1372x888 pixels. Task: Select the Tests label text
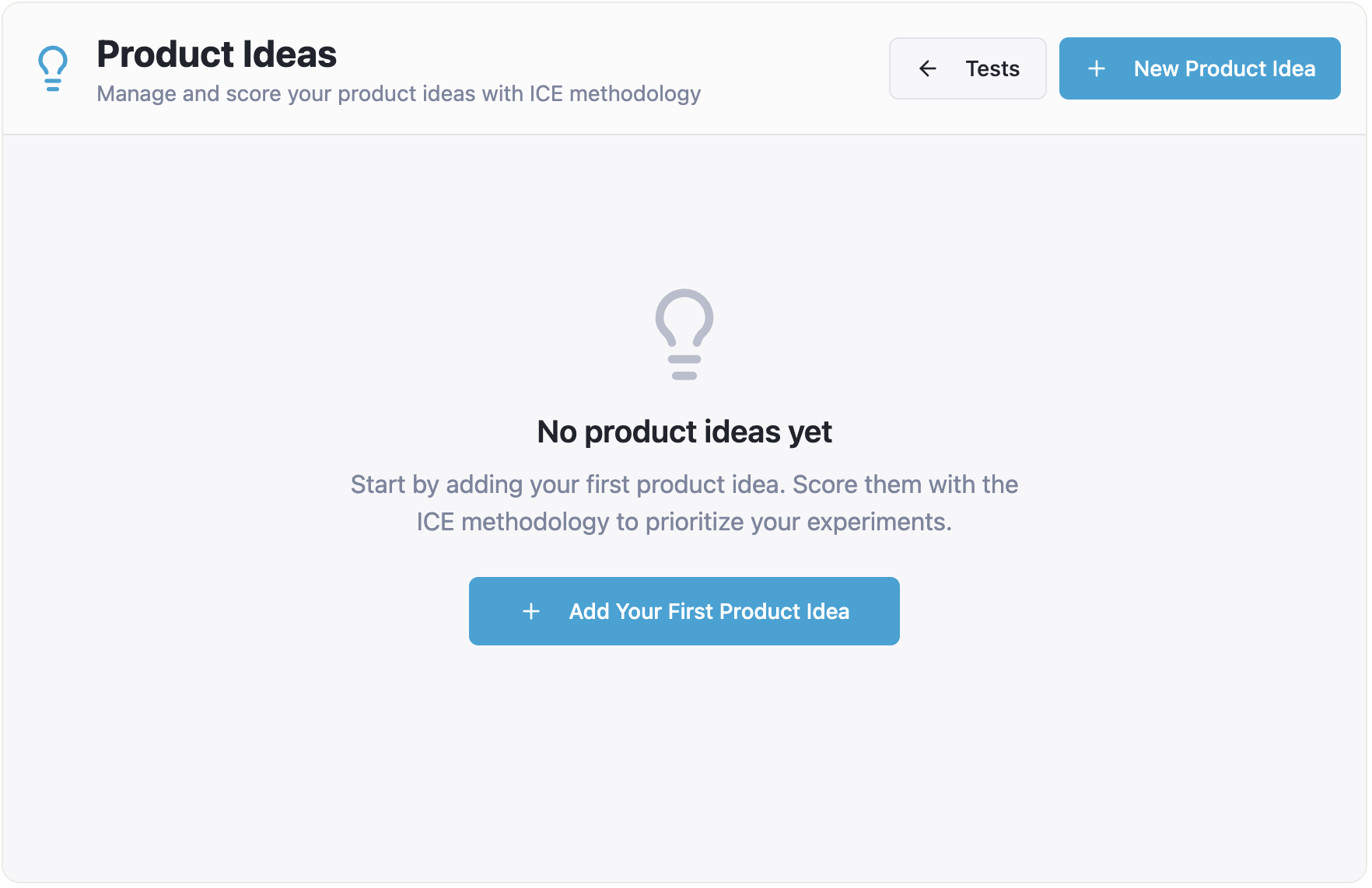coord(992,68)
